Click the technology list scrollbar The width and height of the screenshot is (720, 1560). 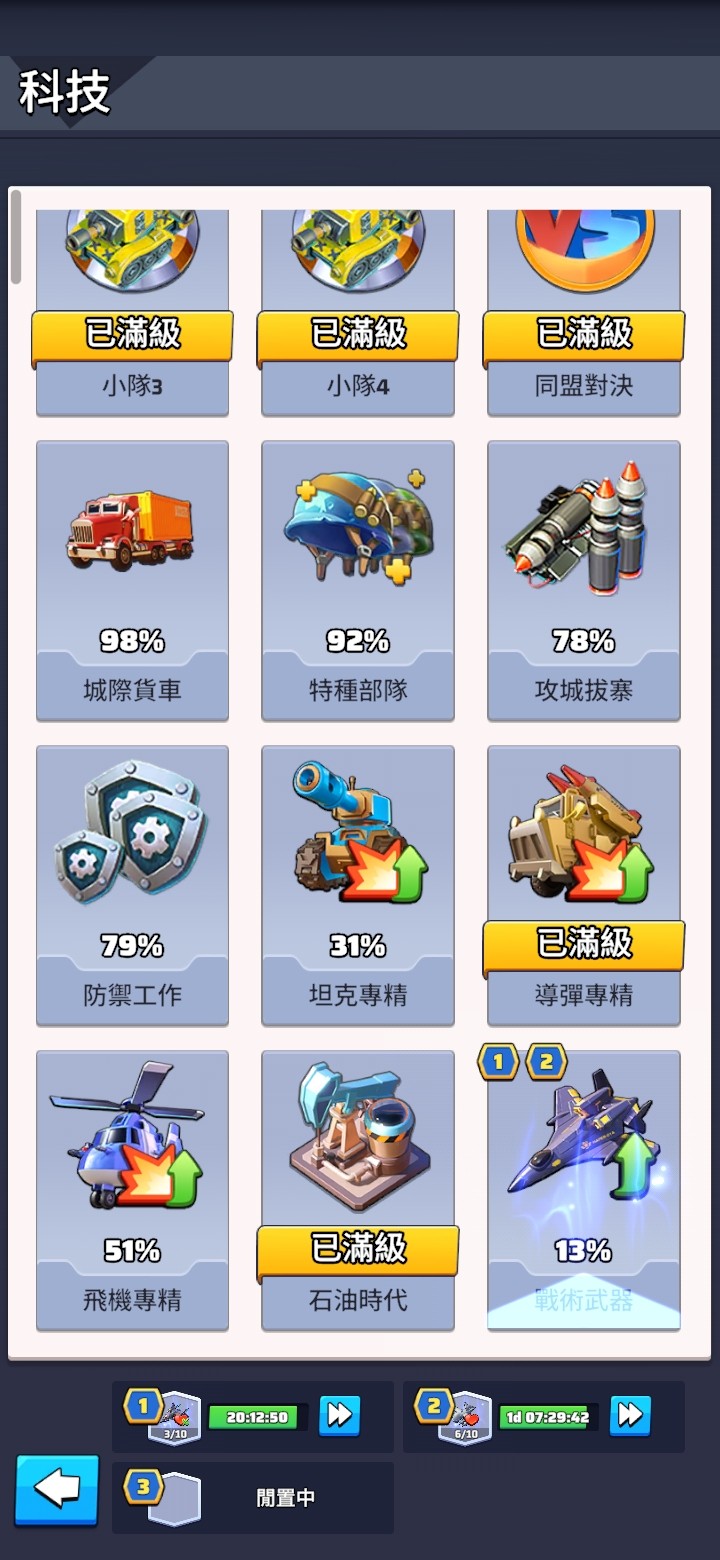(16, 236)
